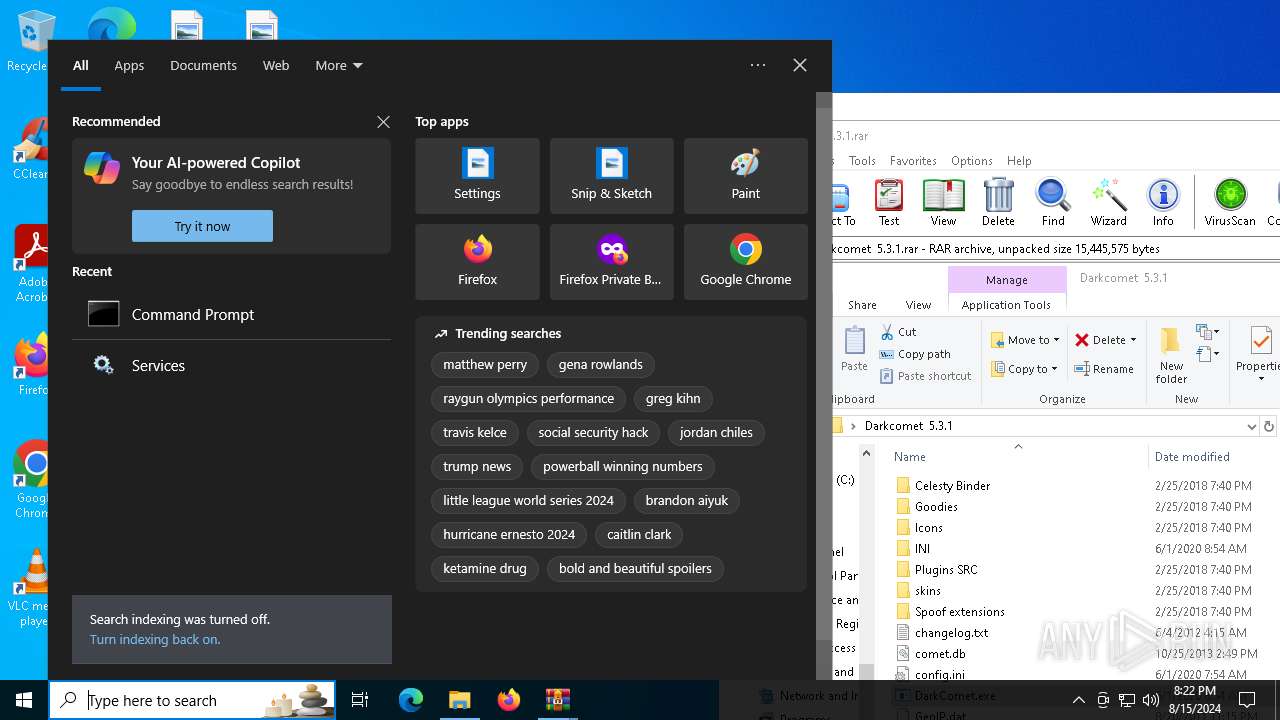This screenshot has height=720, width=1280.
Task: Expand the More filter dropdown
Action: point(339,65)
